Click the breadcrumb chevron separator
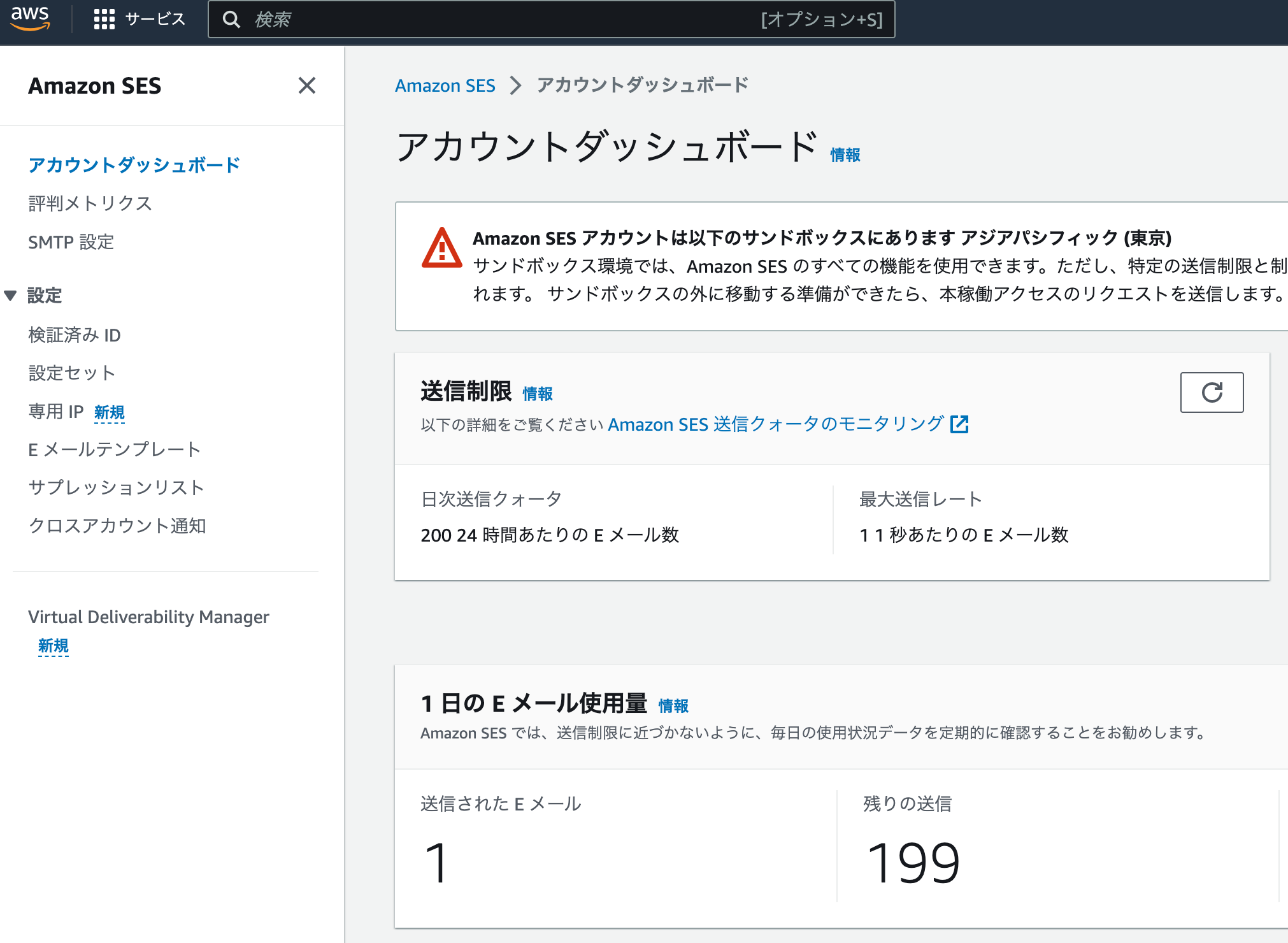This screenshot has height=943, width=1288. (x=516, y=85)
